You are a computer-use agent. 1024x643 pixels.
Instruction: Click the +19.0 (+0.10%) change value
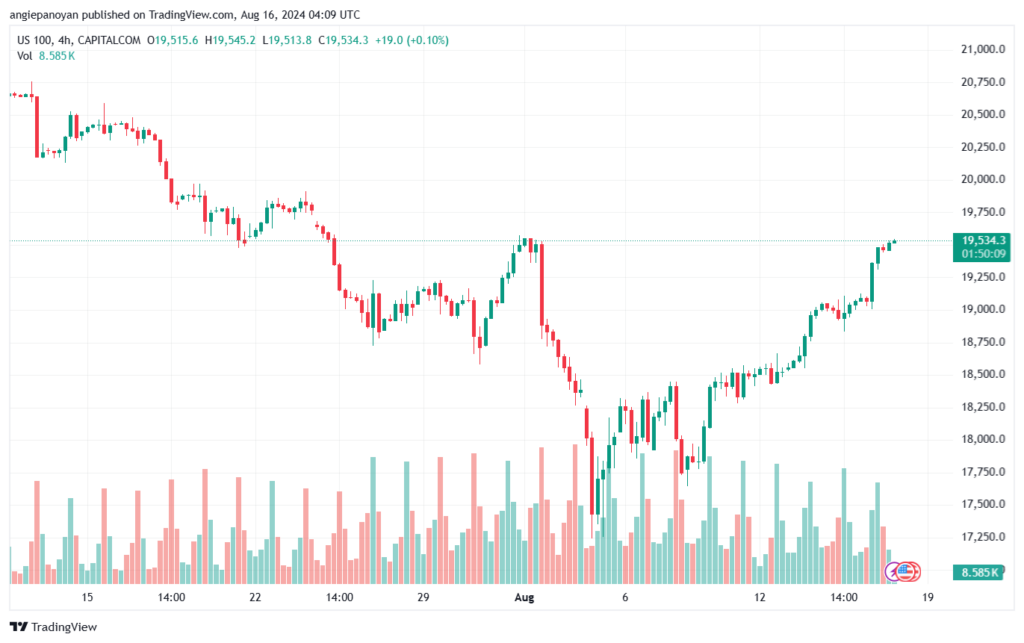coord(414,40)
